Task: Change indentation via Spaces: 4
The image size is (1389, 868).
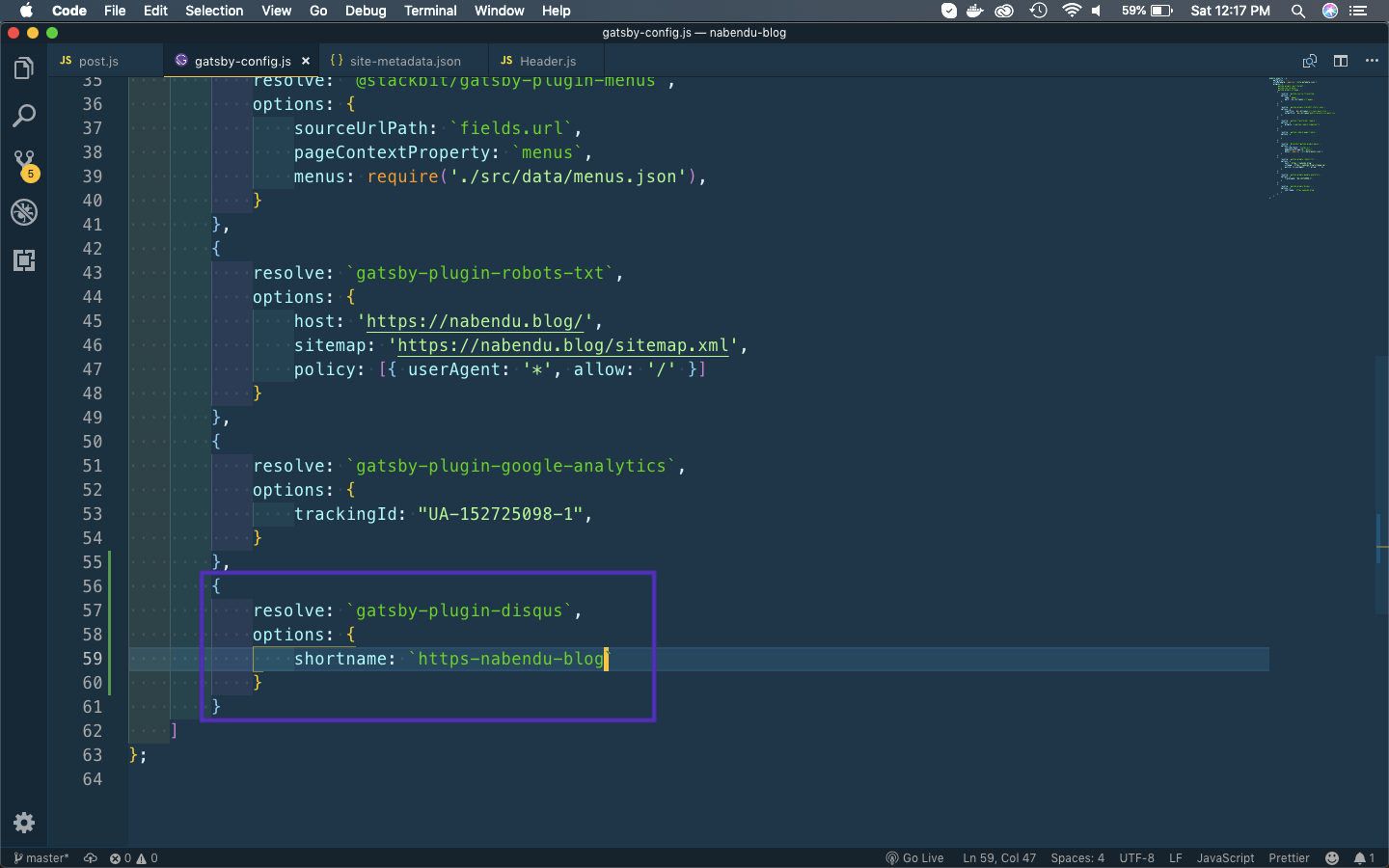Action: 1077,858
